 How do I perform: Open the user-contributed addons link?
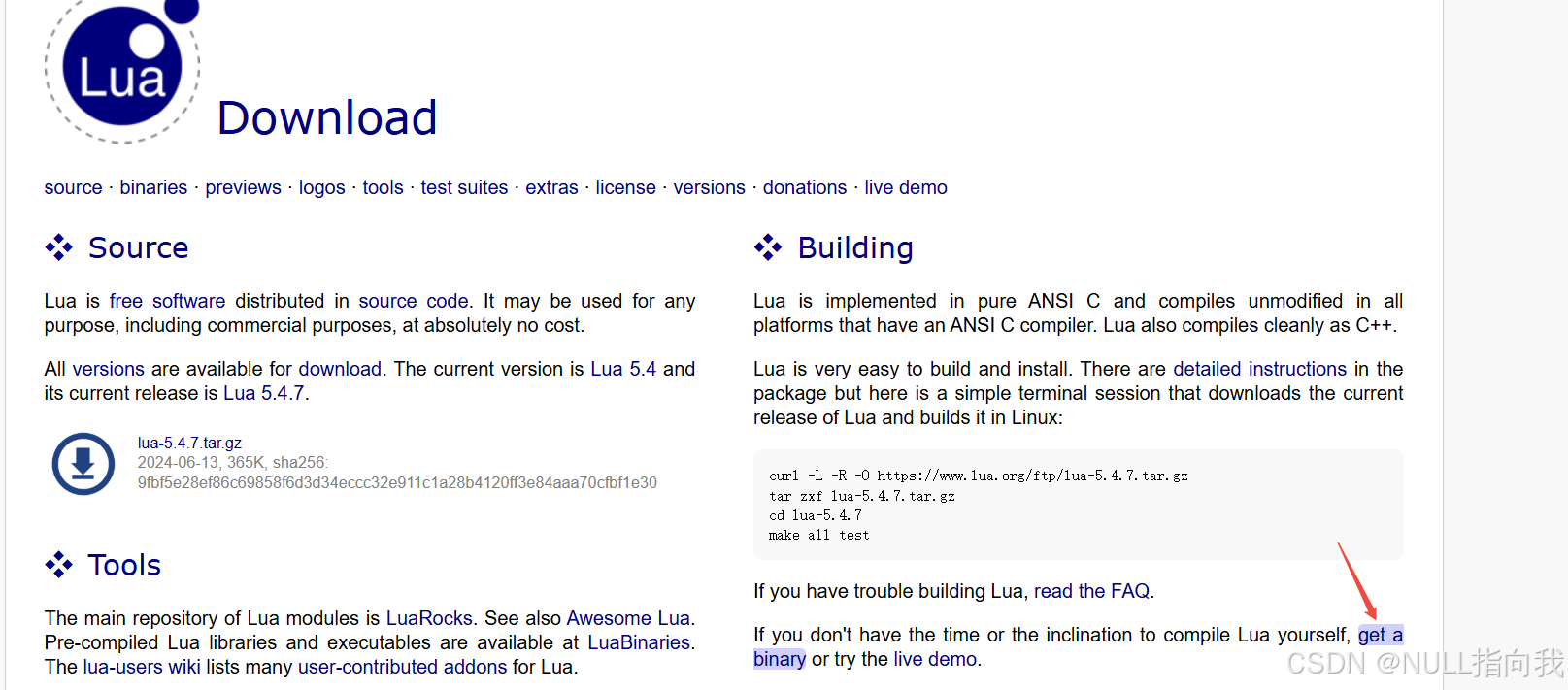coord(402,667)
